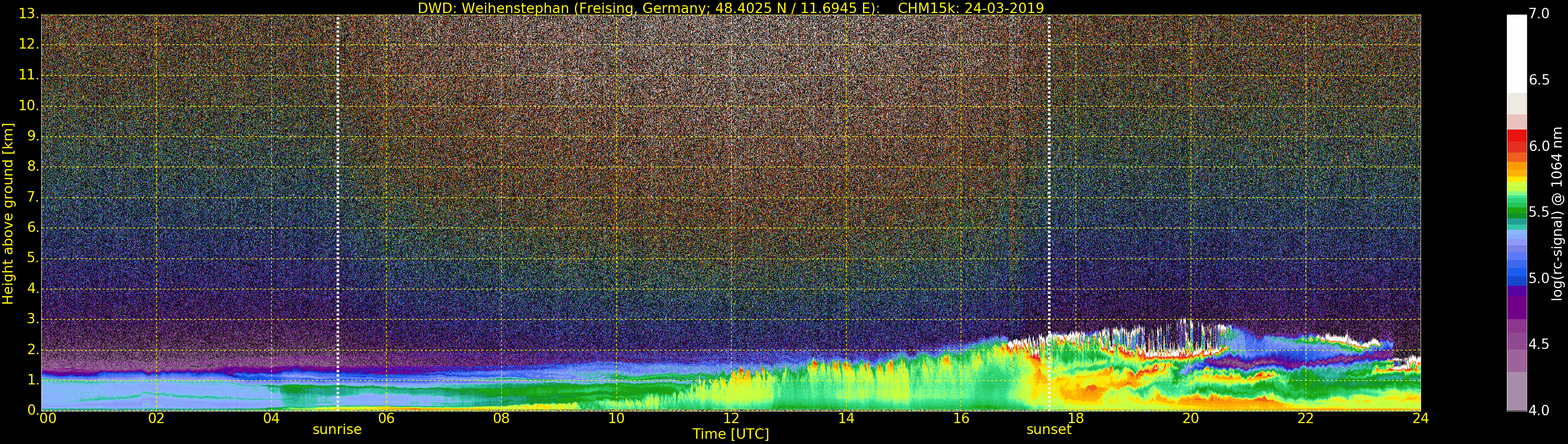The height and width of the screenshot is (444, 1568).
Task: Click the '5.' tick on the height axis
Action: click(x=33, y=258)
